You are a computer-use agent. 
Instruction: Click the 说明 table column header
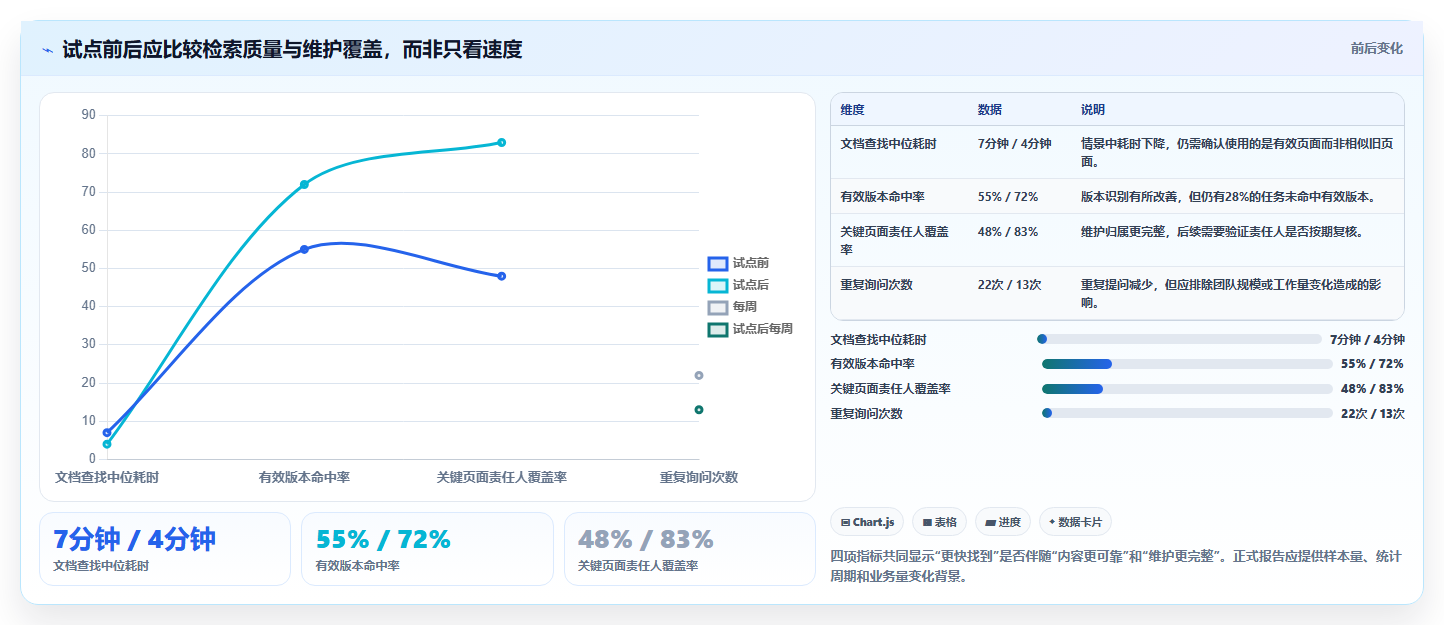point(1093,110)
